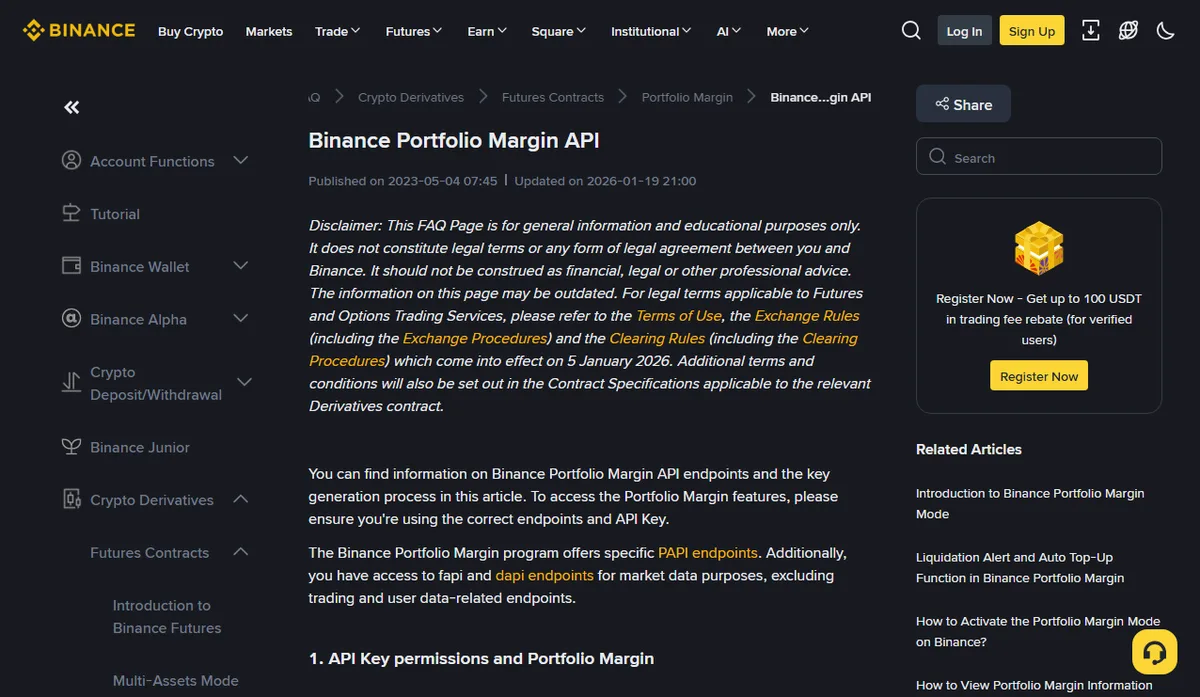Collapse Futures Contracts subsection
Viewport: 1200px width, 697px height.
tap(240, 551)
